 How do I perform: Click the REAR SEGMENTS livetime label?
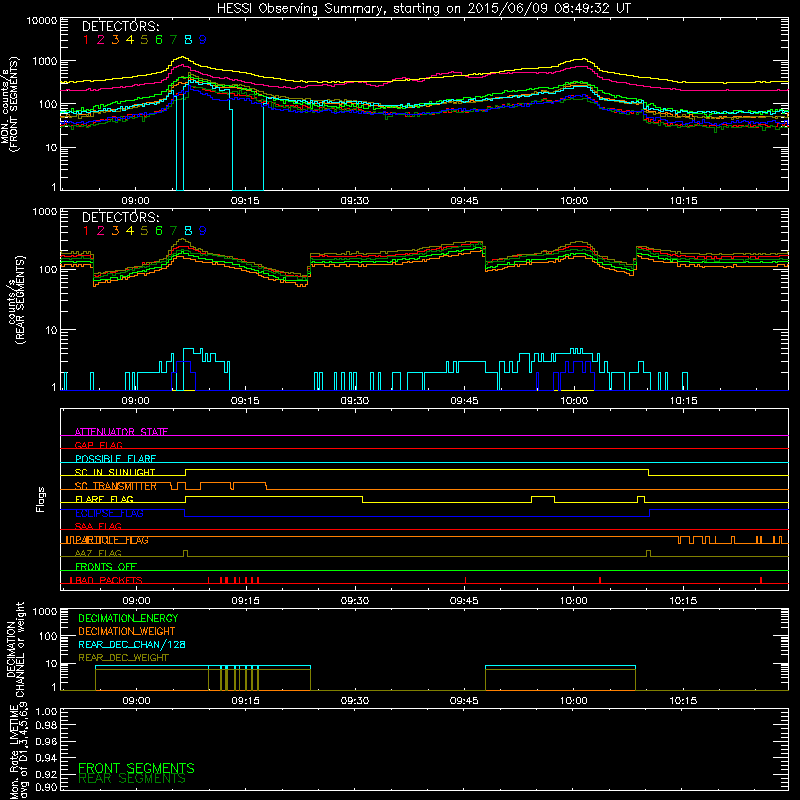[132, 779]
